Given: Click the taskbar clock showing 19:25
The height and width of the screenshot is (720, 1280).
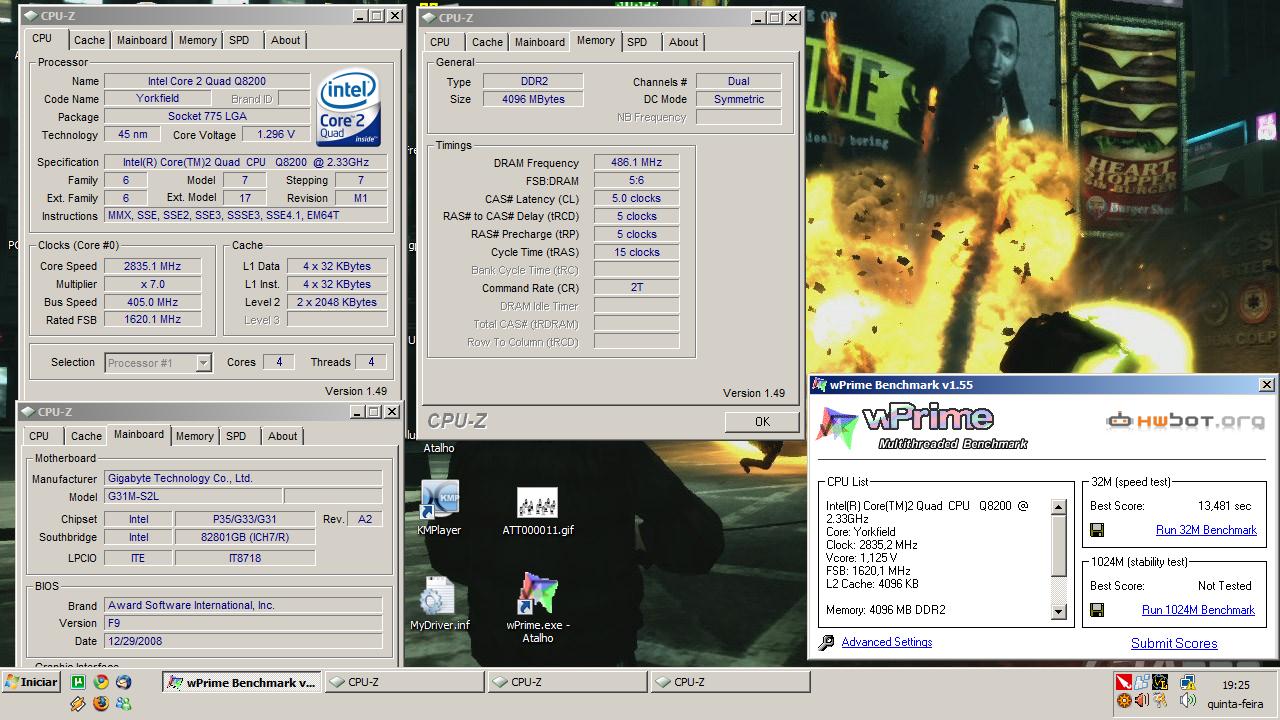Looking at the screenshot, I should pos(1236,685).
